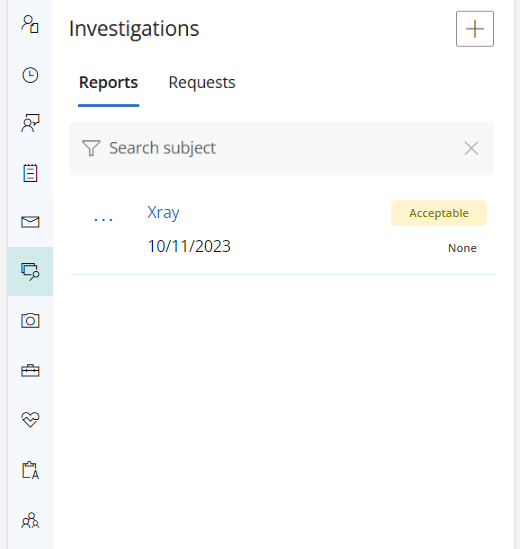Open the camera photos sidebar icon
This screenshot has width=520, height=549.
click(x=30, y=320)
